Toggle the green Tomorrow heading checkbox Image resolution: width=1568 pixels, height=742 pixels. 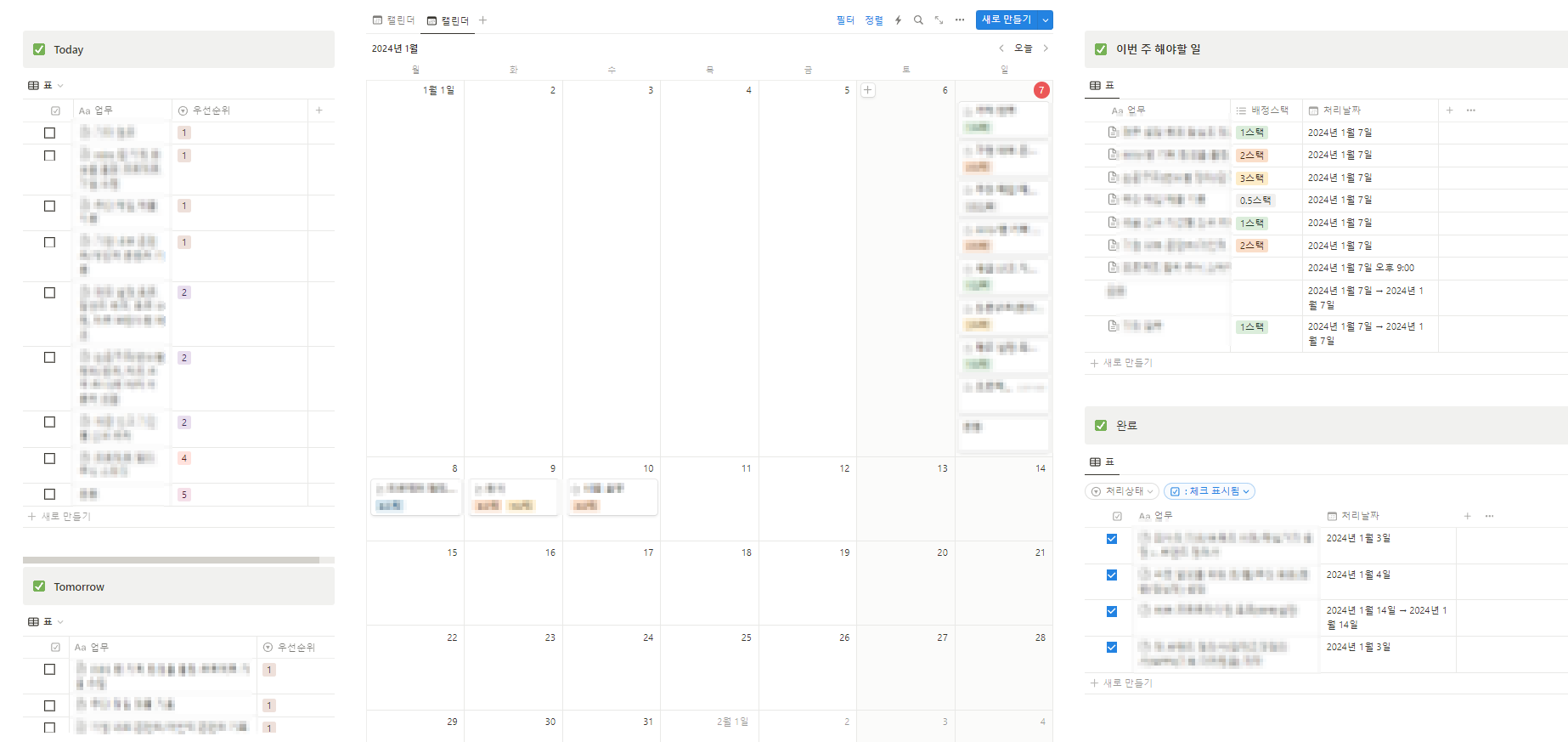pyautogui.click(x=39, y=586)
